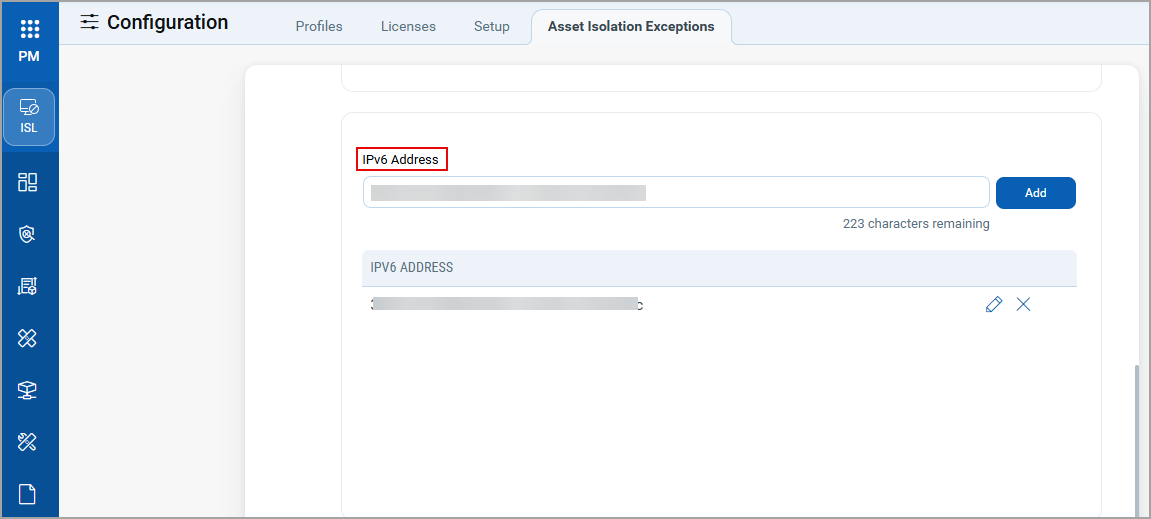
Task: Open the jobs list sidebar icon
Action: pyautogui.click(x=28, y=286)
